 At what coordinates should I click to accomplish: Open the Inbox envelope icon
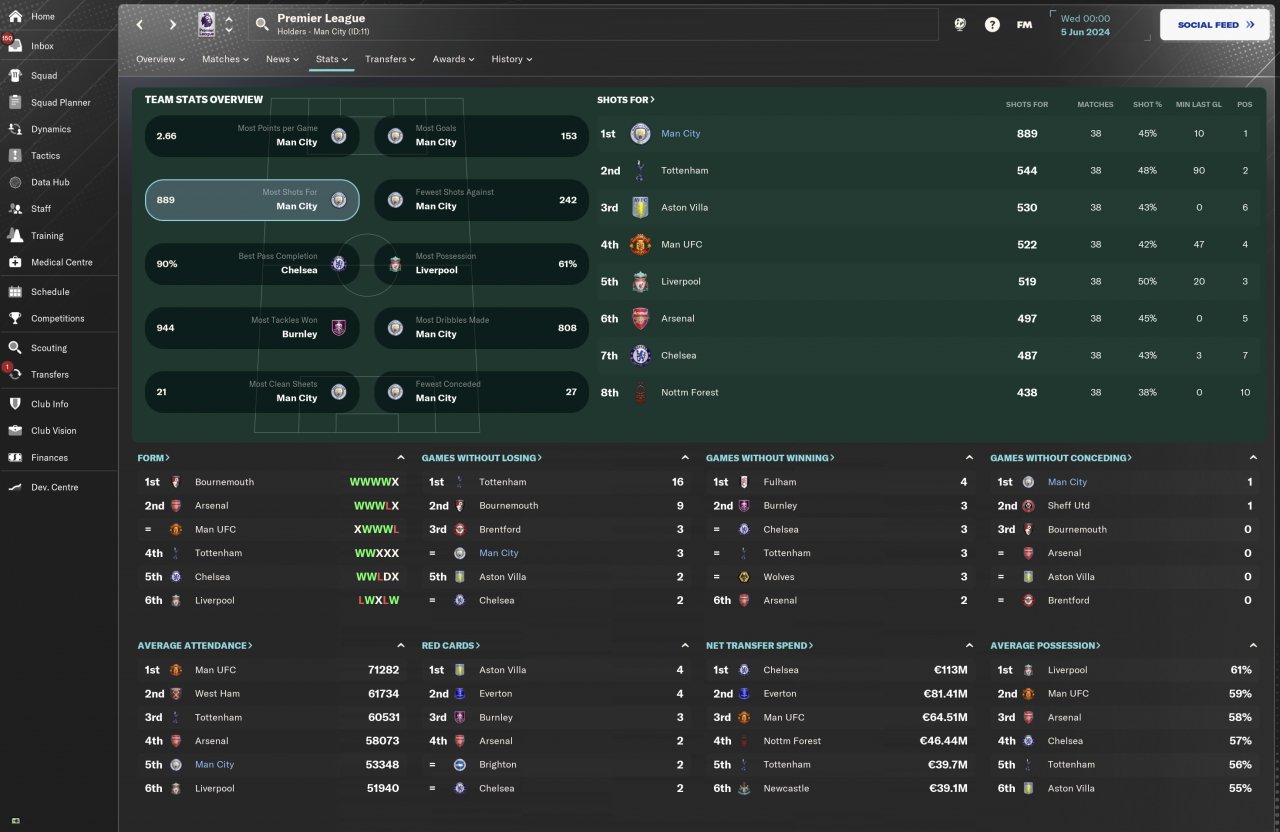(15, 46)
